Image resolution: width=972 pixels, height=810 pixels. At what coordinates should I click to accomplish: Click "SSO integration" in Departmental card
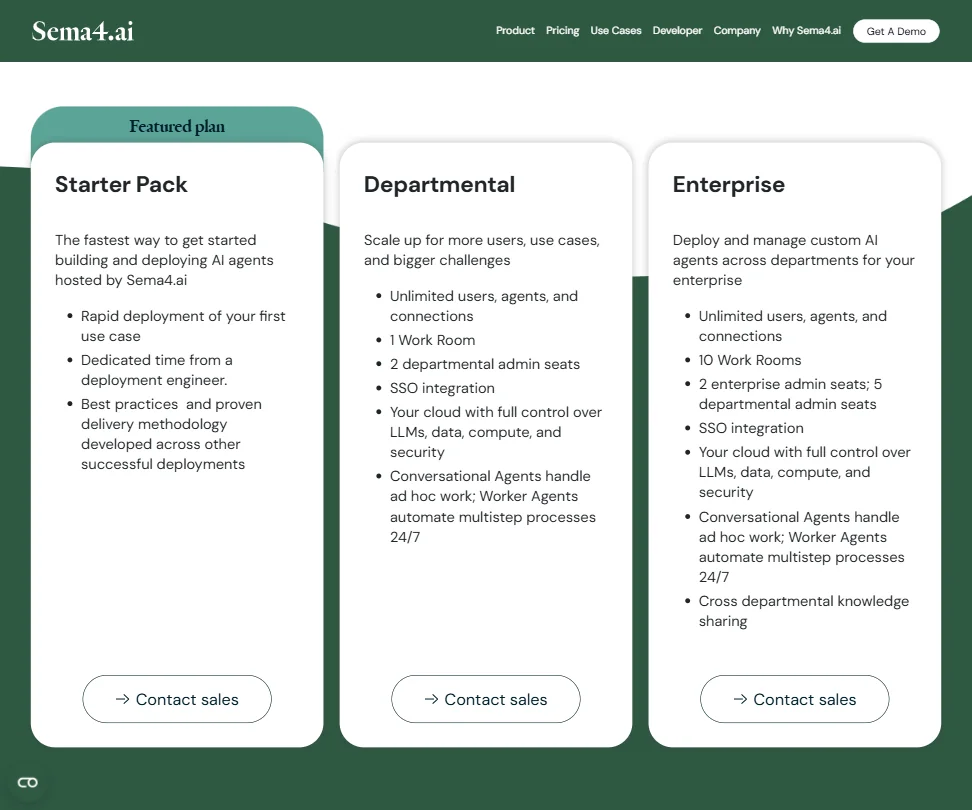pyautogui.click(x=442, y=389)
